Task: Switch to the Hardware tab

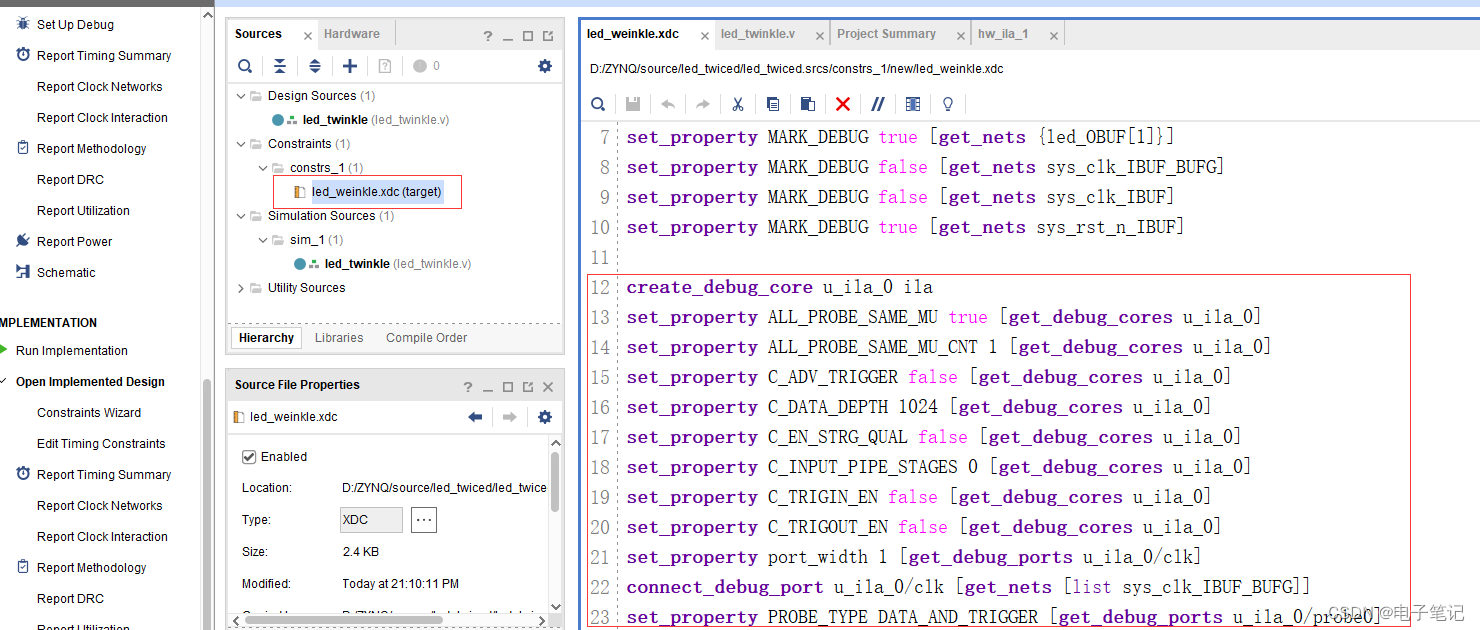Action: click(x=352, y=34)
